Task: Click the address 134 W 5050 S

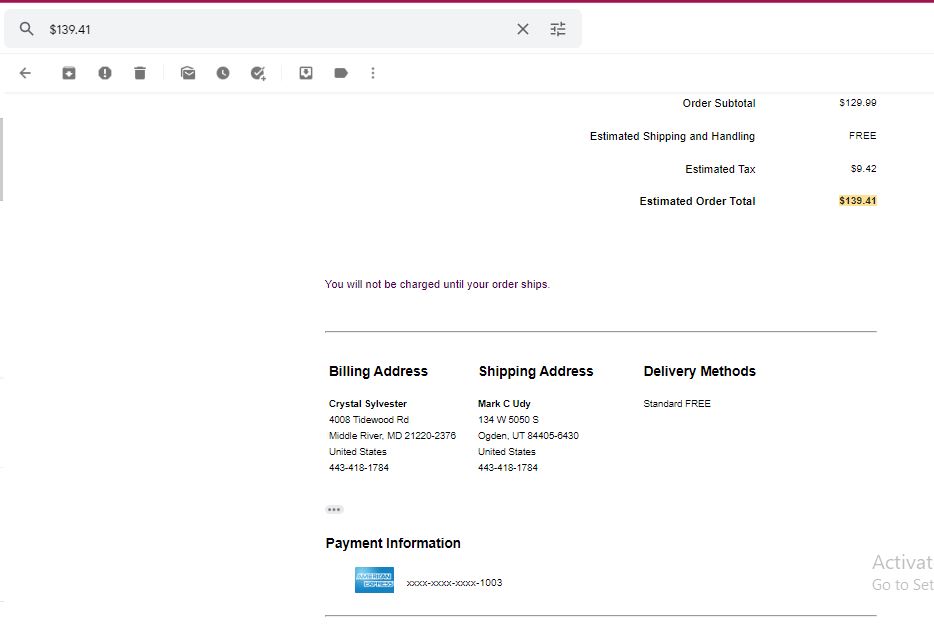Action: coord(508,420)
